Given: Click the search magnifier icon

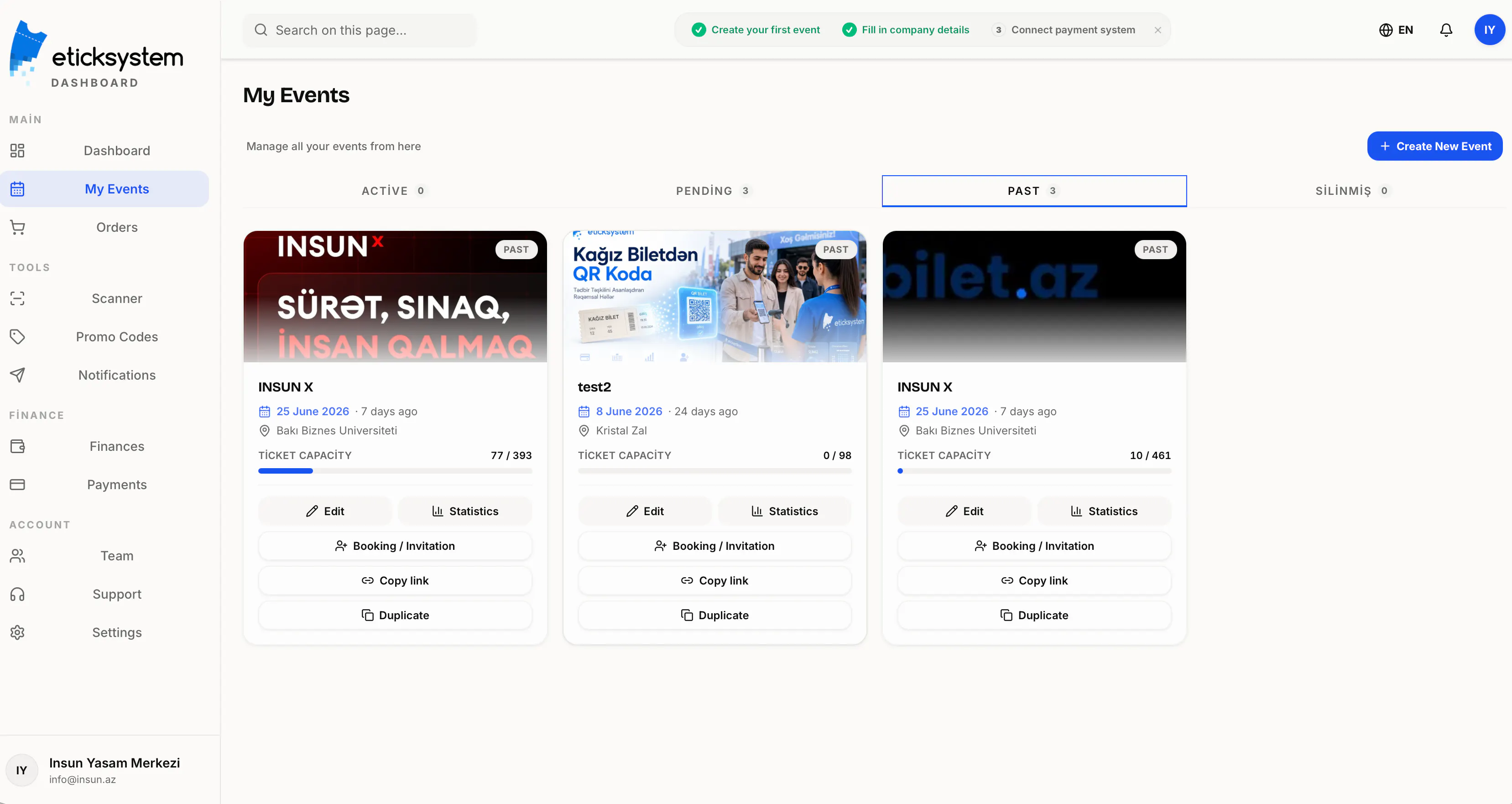Looking at the screenshot, I should [261, 30].
